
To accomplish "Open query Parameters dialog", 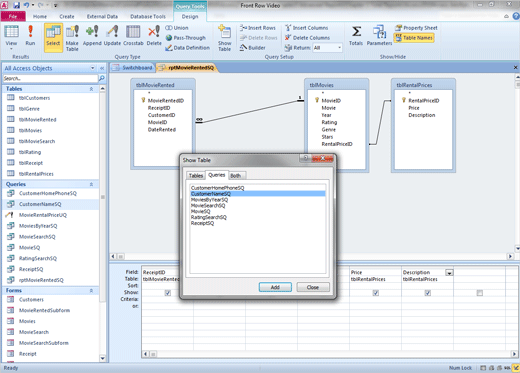I will point(379,35).
